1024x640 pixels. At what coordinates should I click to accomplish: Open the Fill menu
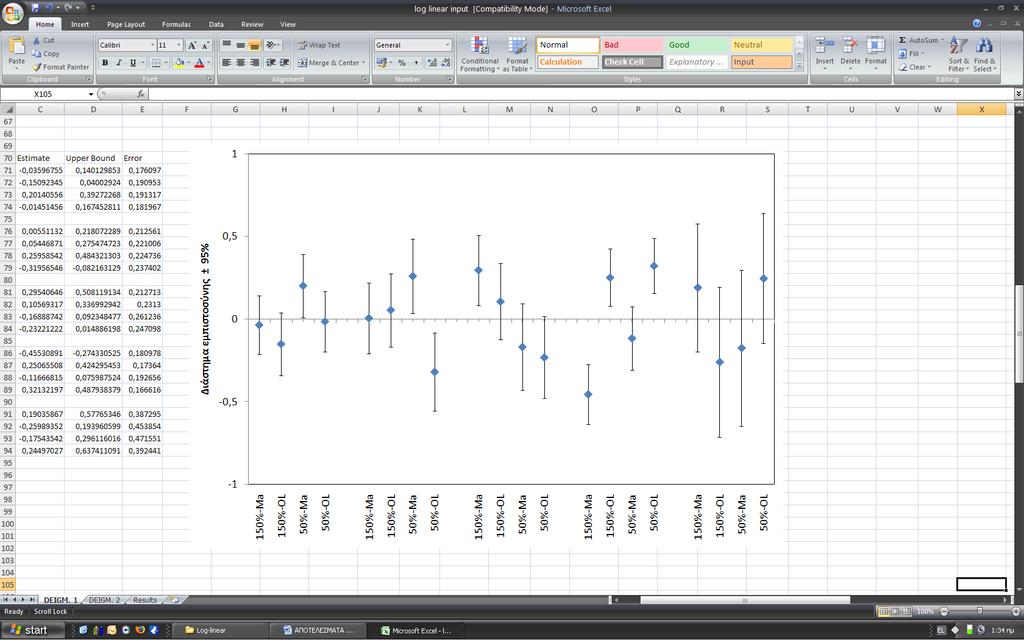pyautogui.click(x=911, y=54)
